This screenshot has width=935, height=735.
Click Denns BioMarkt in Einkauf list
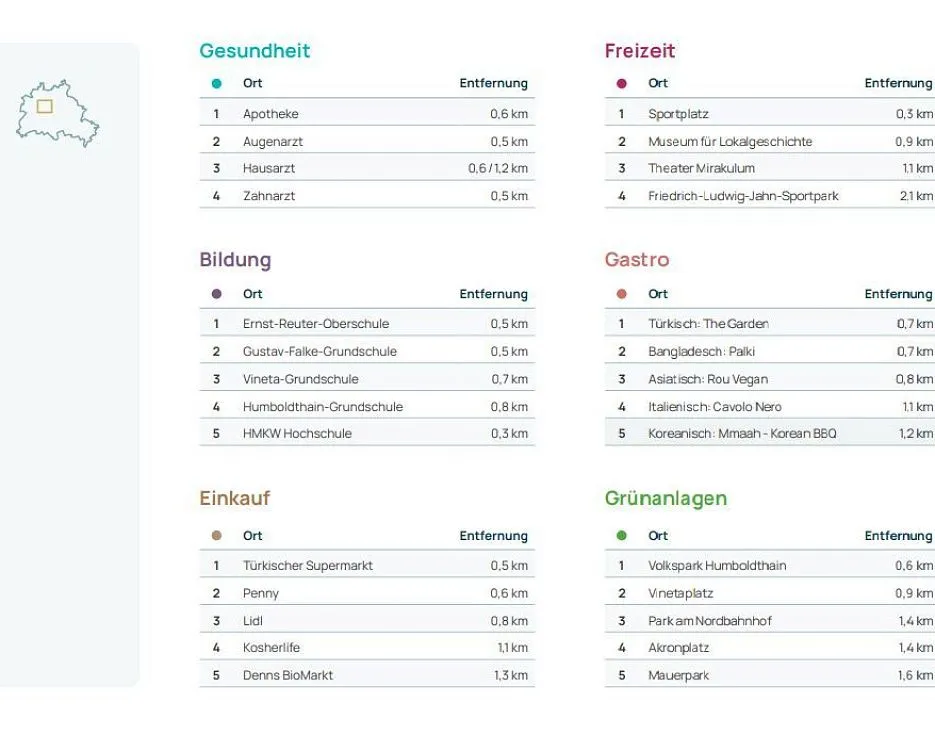[x=288, y=675]
